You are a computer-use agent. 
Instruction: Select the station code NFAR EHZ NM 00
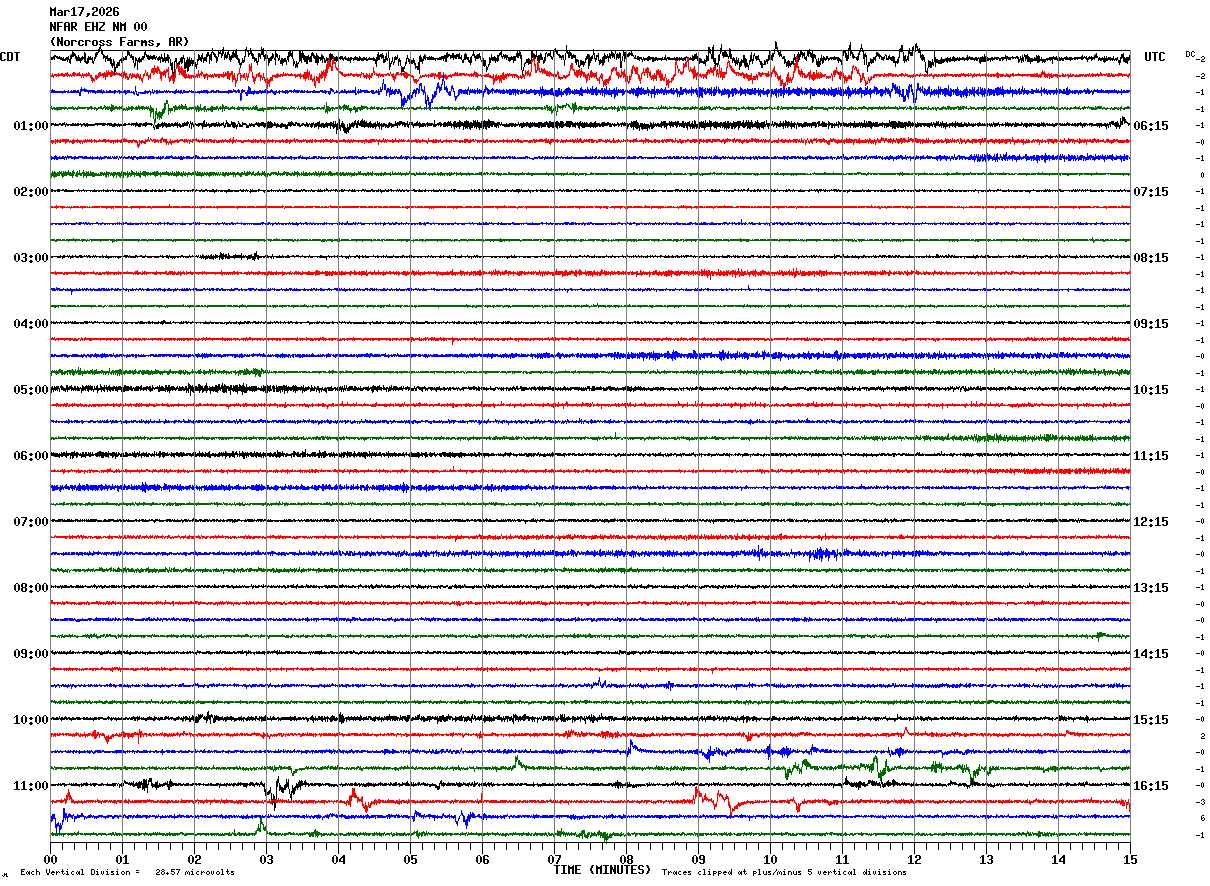coord(98,27)
